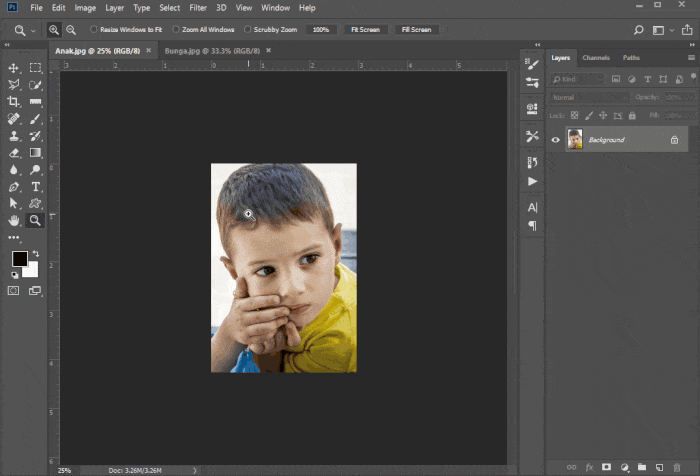
Task: Toggle lock position icon
Action: 603,116
